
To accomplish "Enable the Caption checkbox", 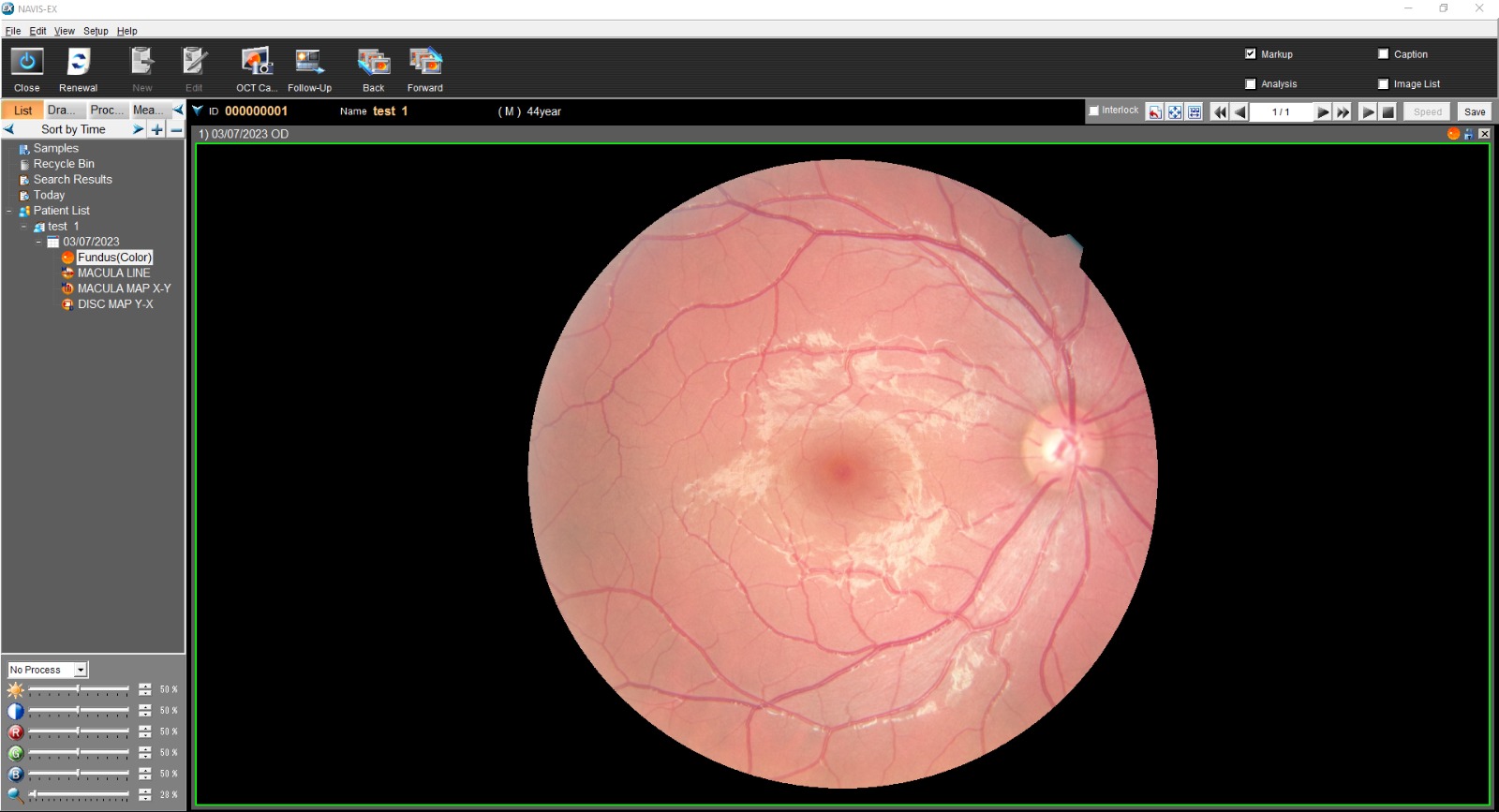I will point(1383,54).
